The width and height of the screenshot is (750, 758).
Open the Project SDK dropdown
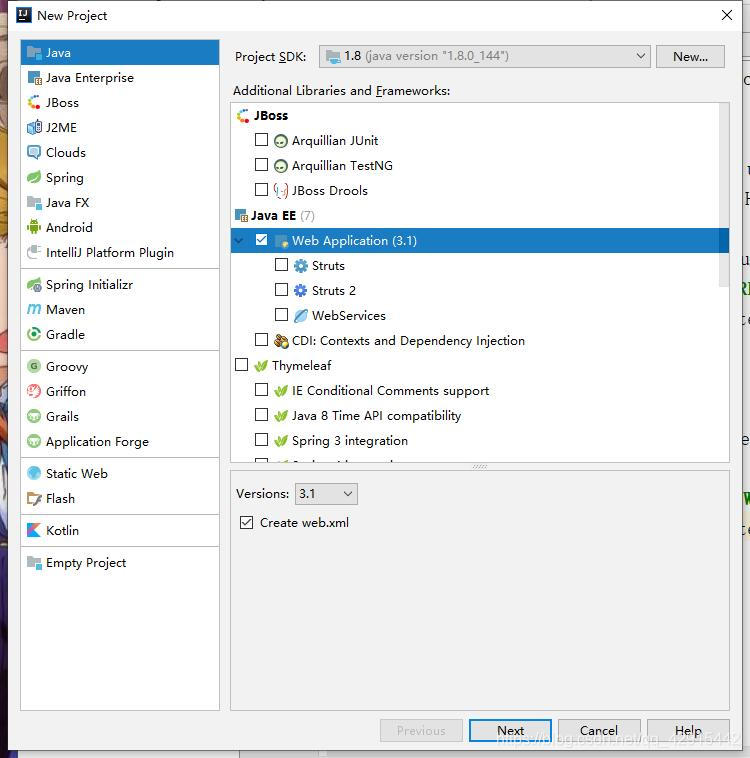[485, 56]
